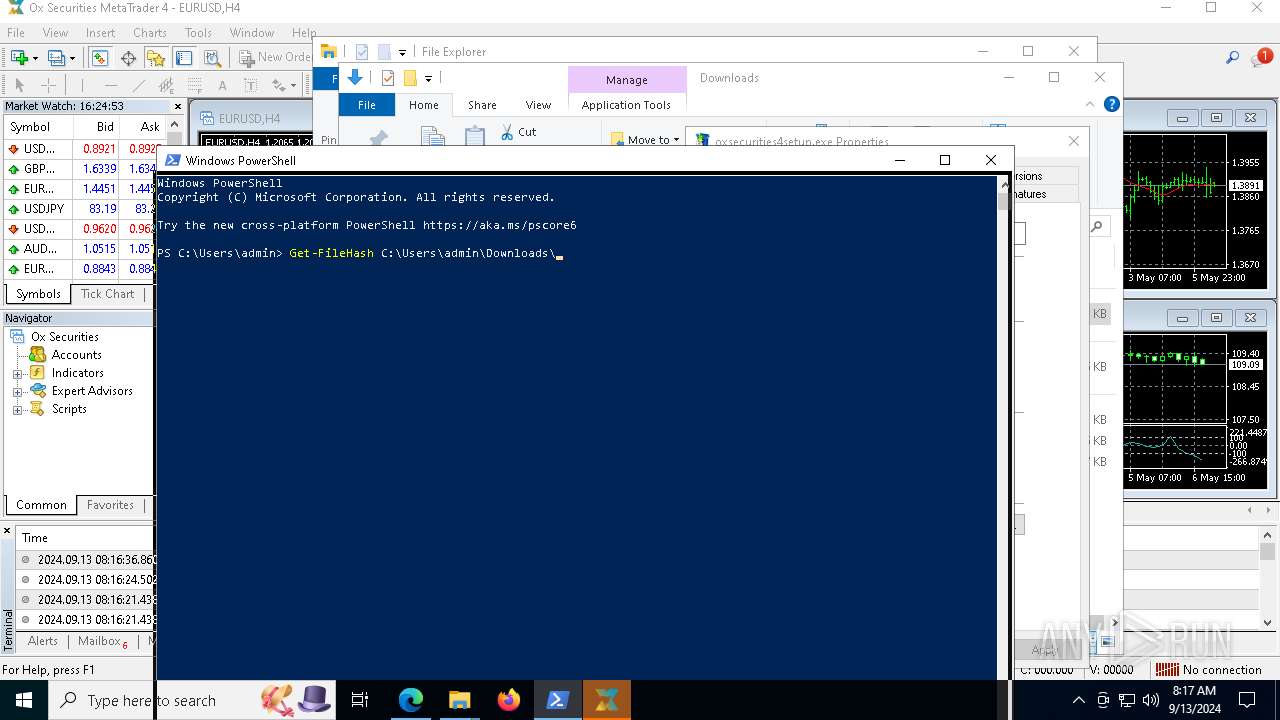This screenshot has width=1280, height=720.
Task: Click the Scripts scroll icon in Navigator
Action: (37, 409)
